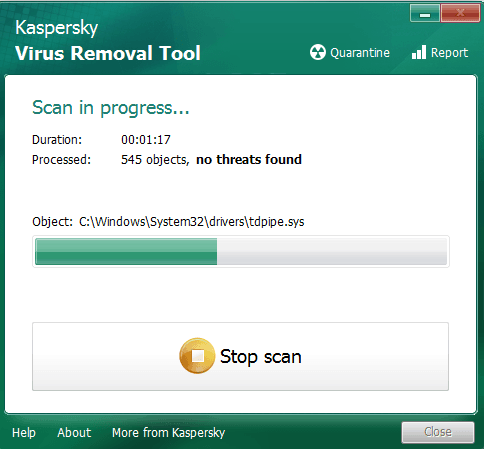Stop the scan using Stop scan label
Viewport: 484px width, 449px height.
(x=261, y=357)
